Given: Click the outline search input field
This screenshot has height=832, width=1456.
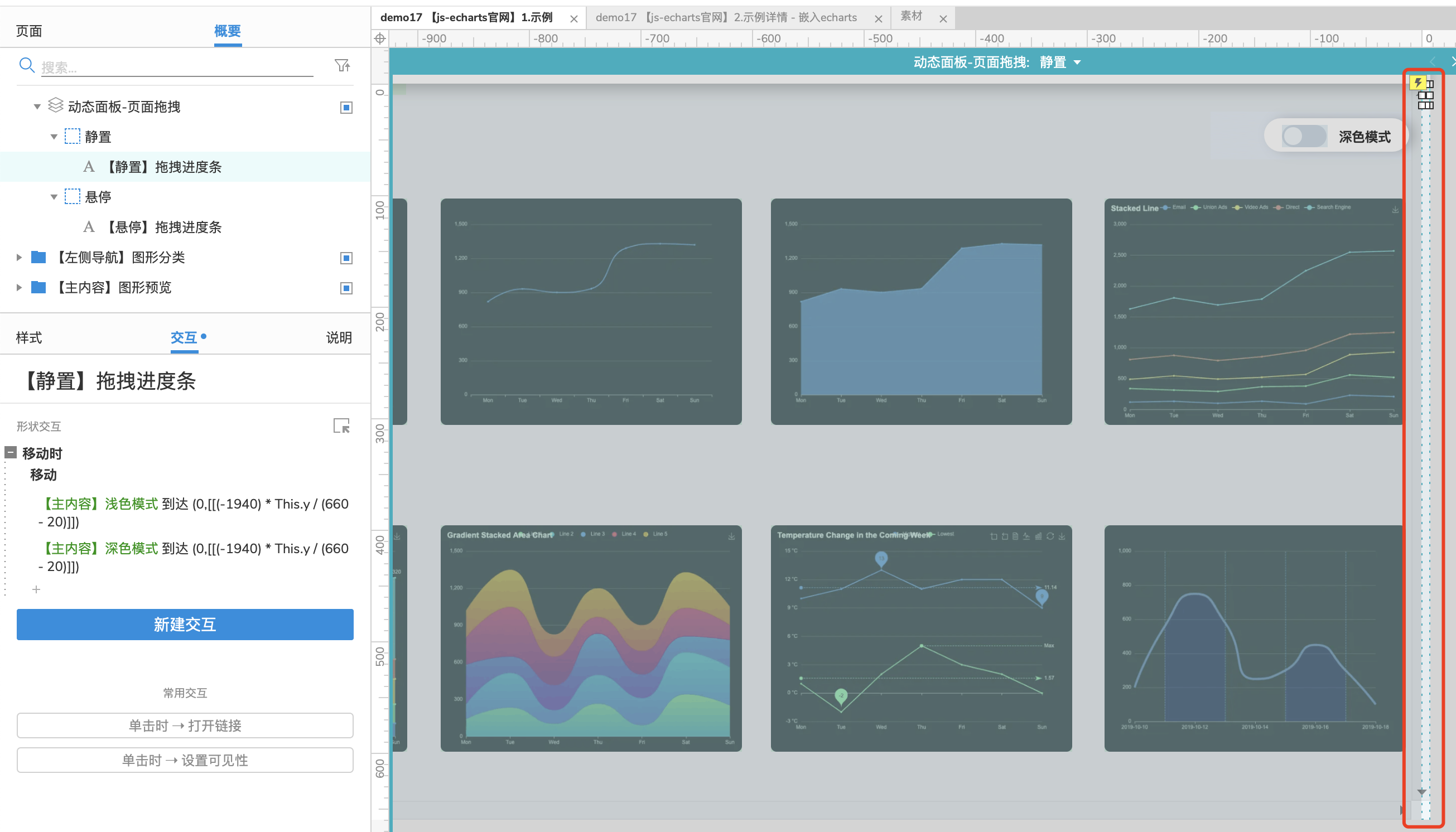Looking at the screenshot, I should click(177, 67).
